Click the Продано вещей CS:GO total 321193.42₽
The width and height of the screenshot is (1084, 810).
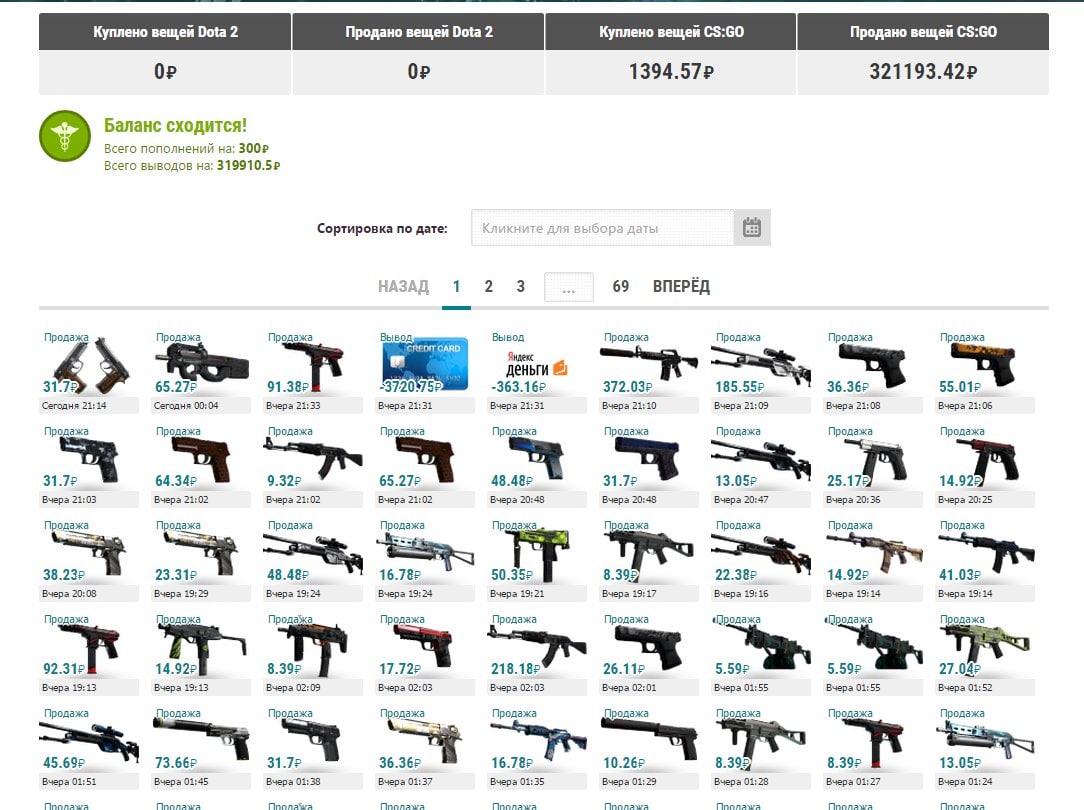(923, 71)
